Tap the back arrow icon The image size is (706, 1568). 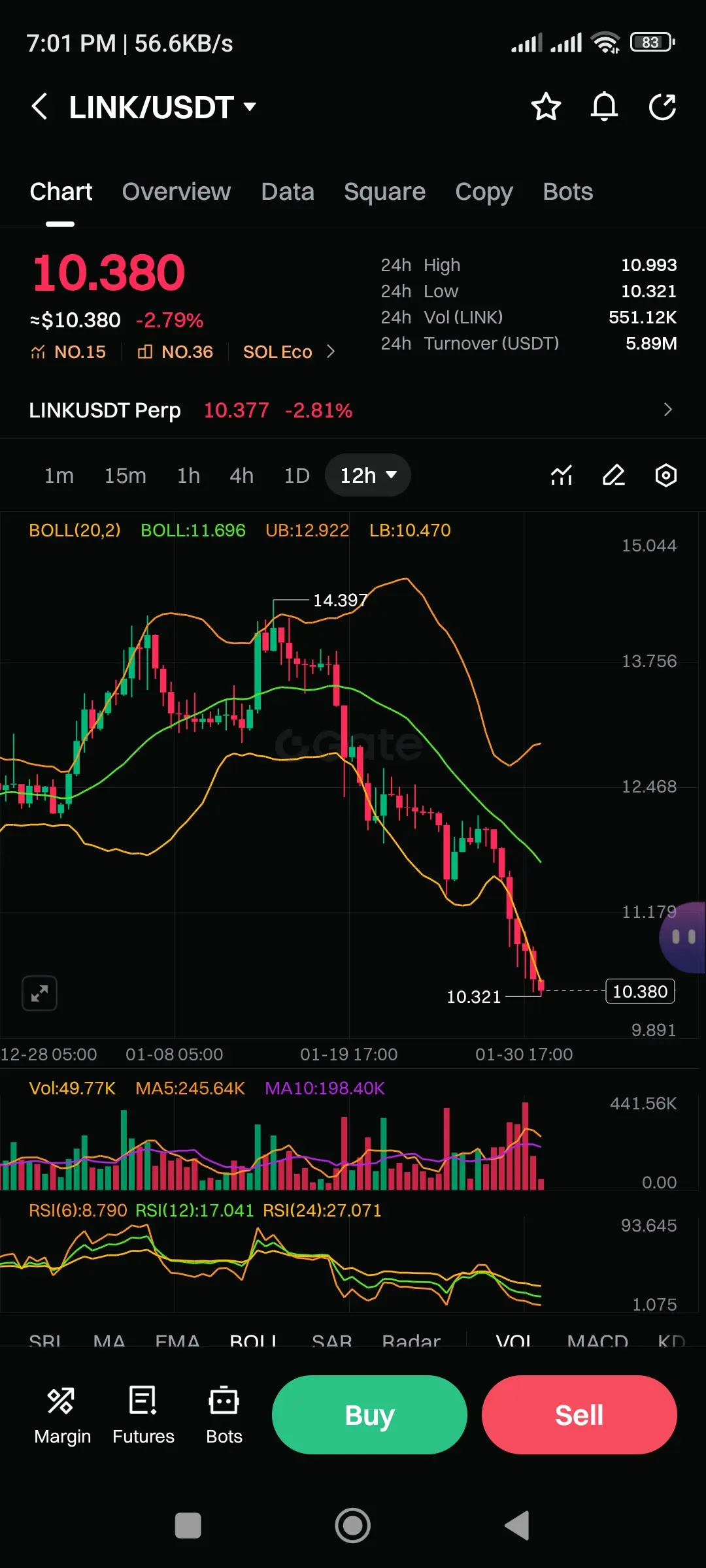(x=39, y=106)
